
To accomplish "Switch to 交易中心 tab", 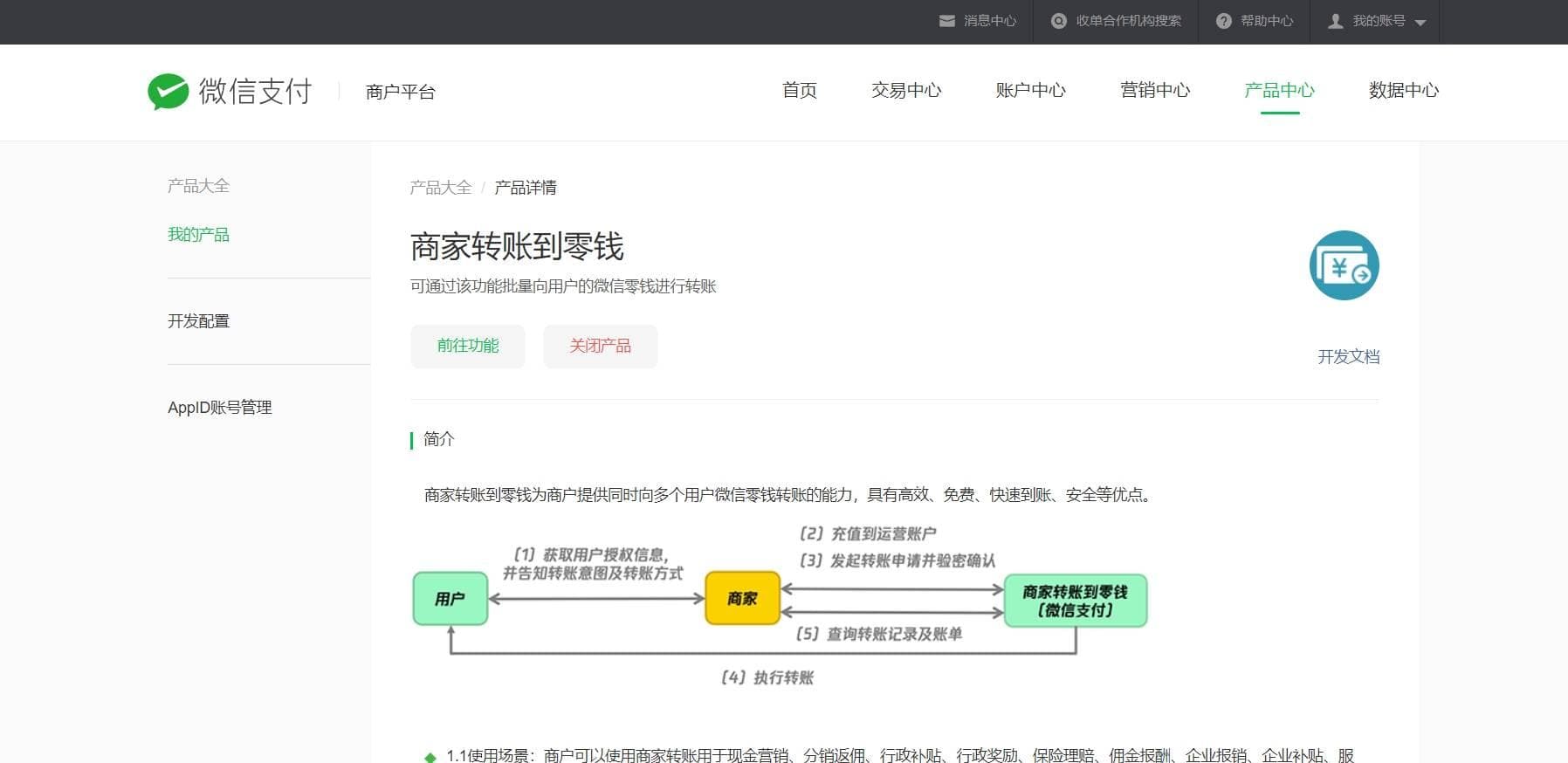I will (x=906, y=91).
